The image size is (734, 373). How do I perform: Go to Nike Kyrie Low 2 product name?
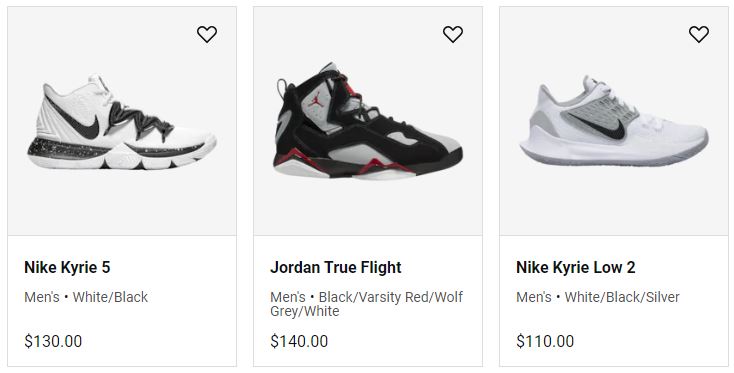coord(576,267)
